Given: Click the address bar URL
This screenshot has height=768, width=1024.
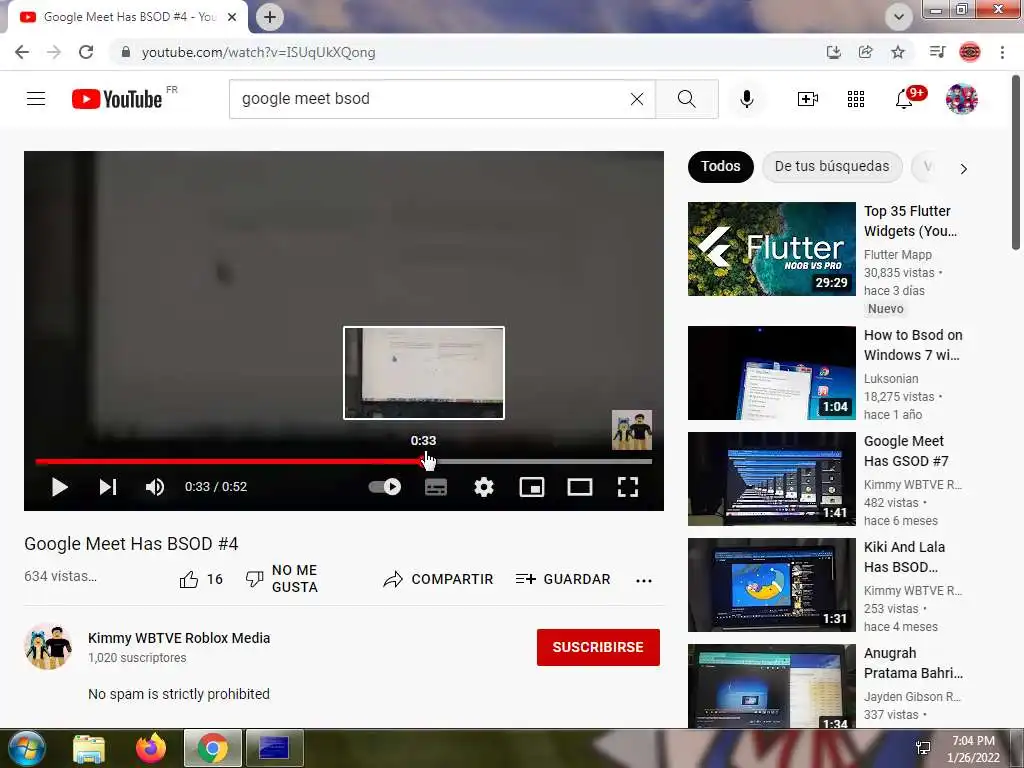Looking at the screenshot, I should [259, 52].
